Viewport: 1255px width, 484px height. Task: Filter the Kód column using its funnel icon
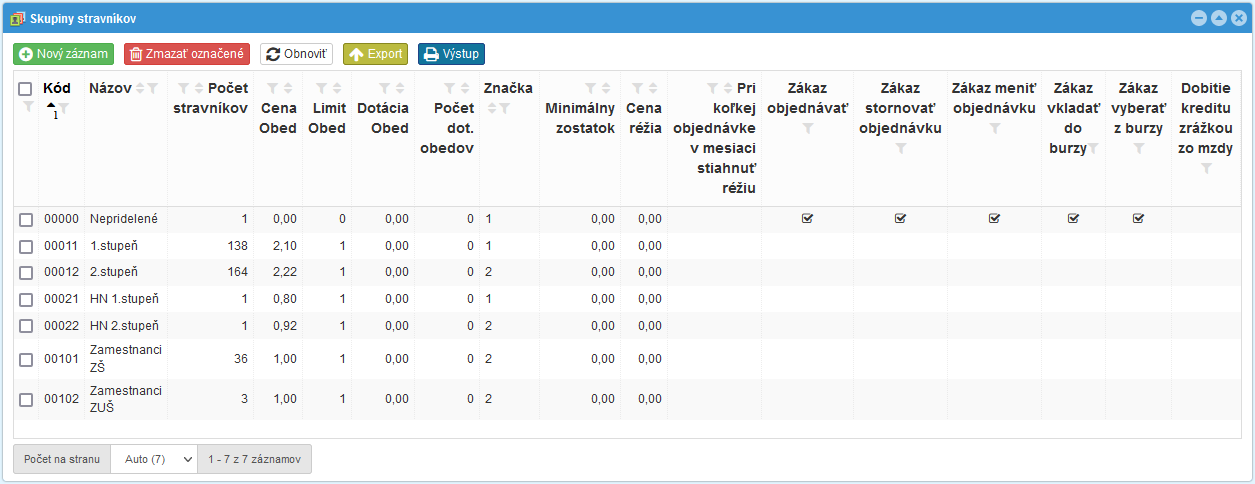click(65, 107)
